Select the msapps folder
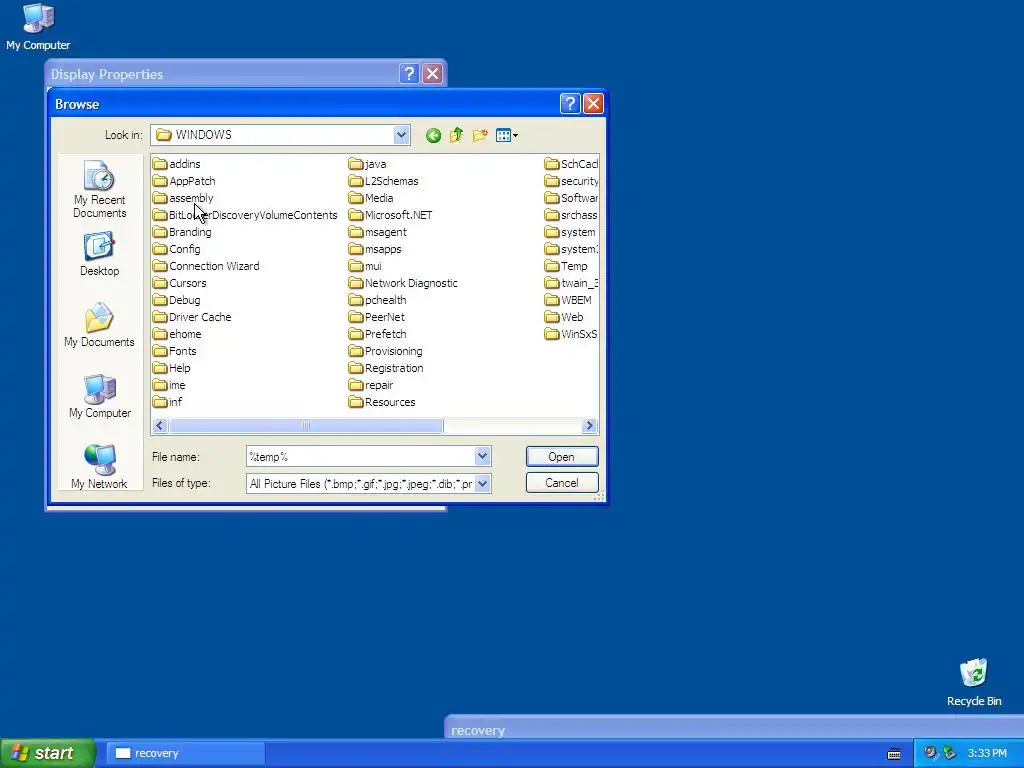This screenshot has height=768, width=1024. (376, 249)
